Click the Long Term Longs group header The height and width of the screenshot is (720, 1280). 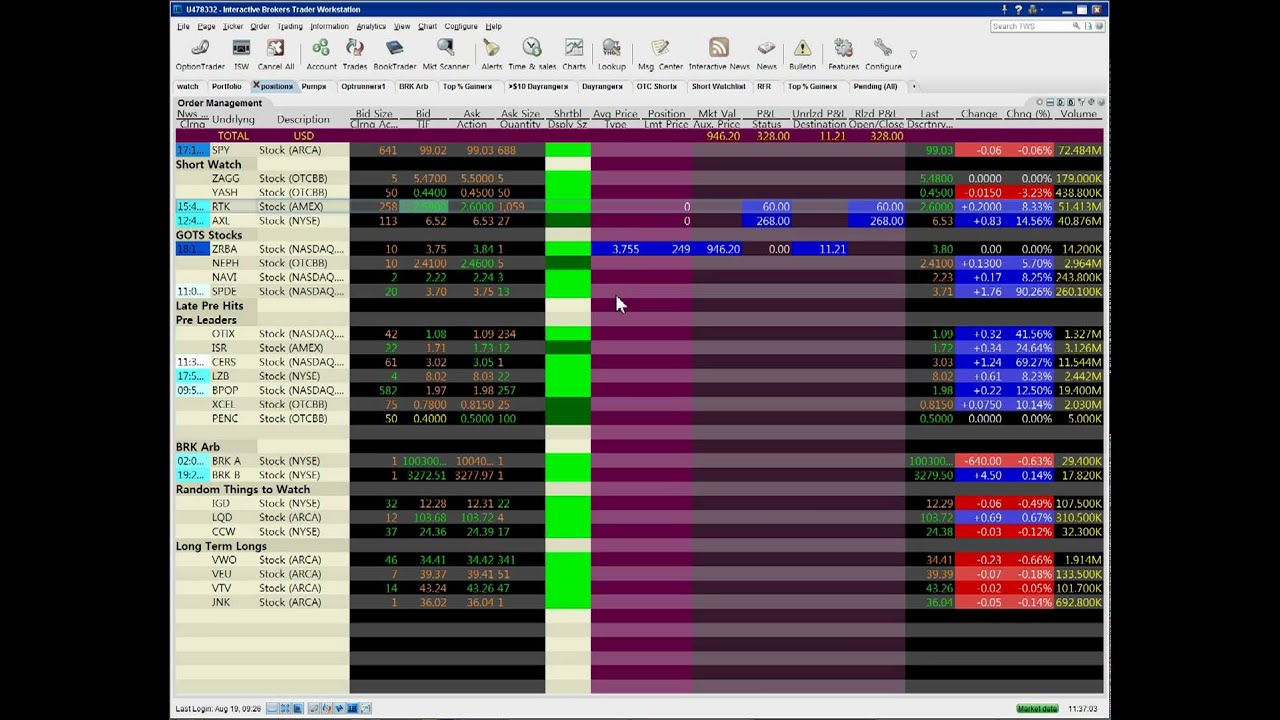click(x=221, y=546)
